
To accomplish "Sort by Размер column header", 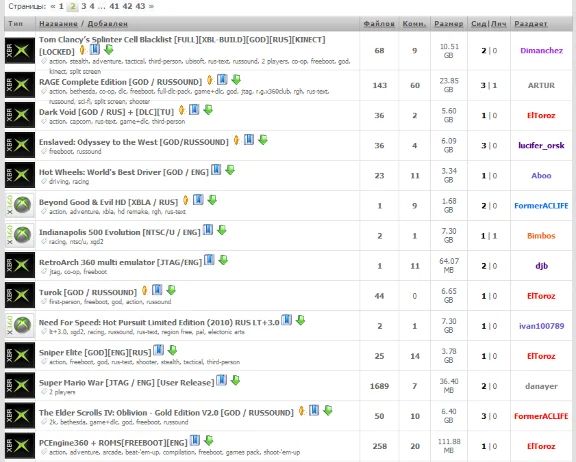I will pos(449,24).
